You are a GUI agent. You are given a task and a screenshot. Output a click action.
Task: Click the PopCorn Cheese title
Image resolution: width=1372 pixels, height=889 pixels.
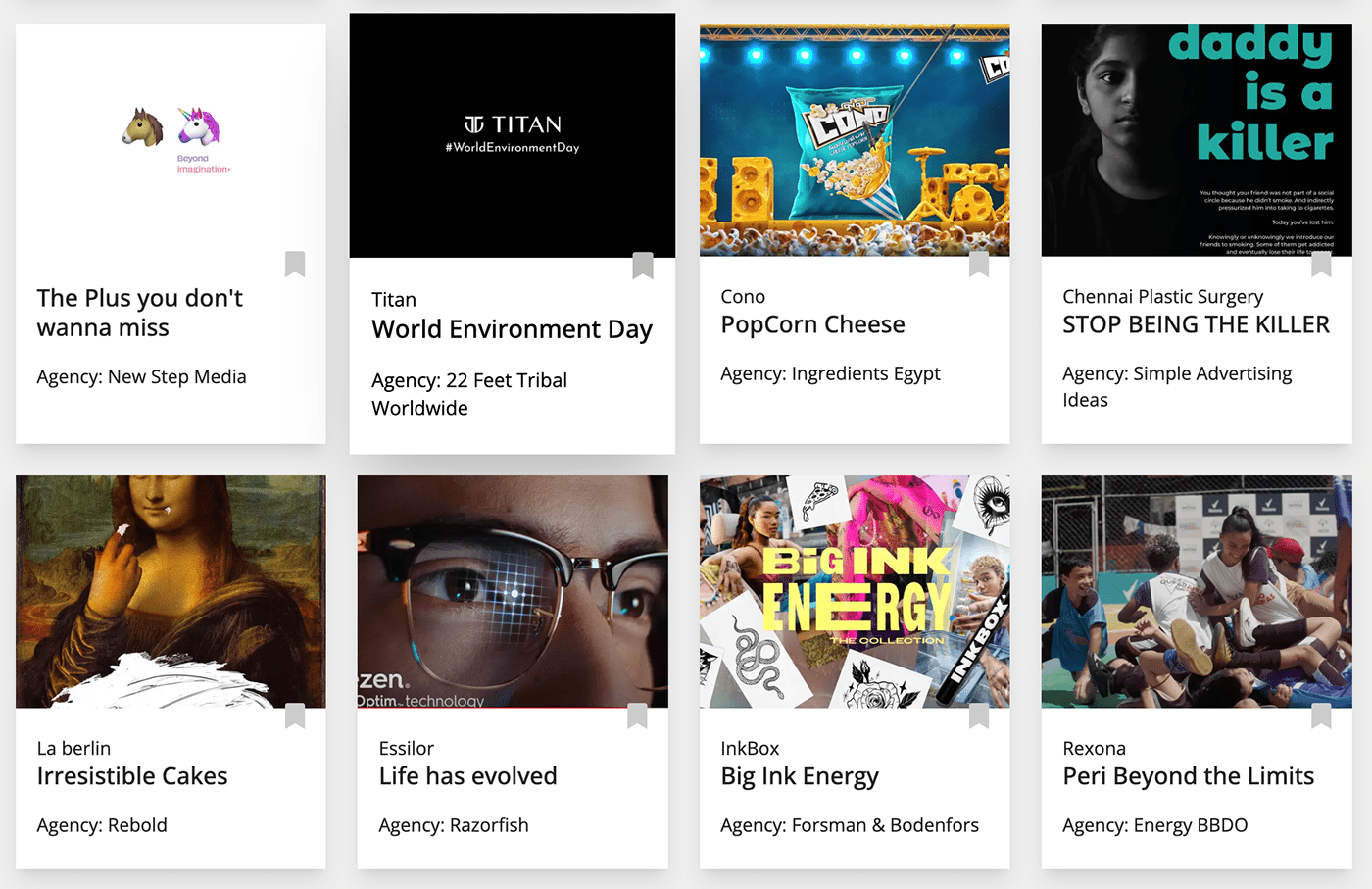pyautogui.click(x=812, y=324)
